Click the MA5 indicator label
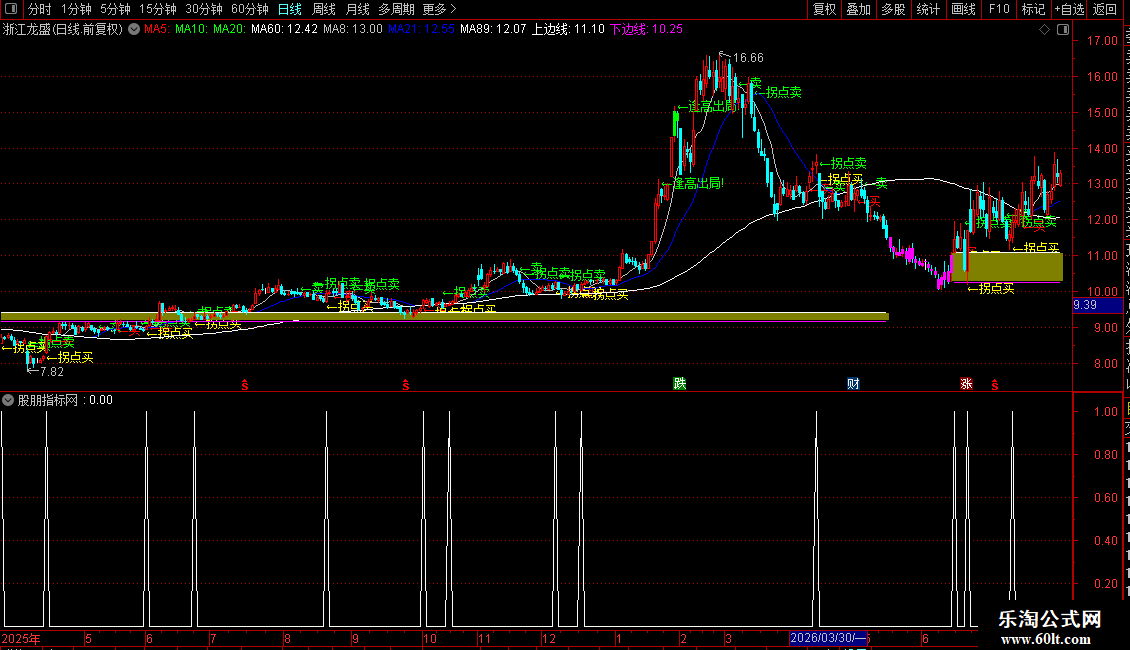The image size is (1130, 650). pyautogui.click(x=156, y=30)
